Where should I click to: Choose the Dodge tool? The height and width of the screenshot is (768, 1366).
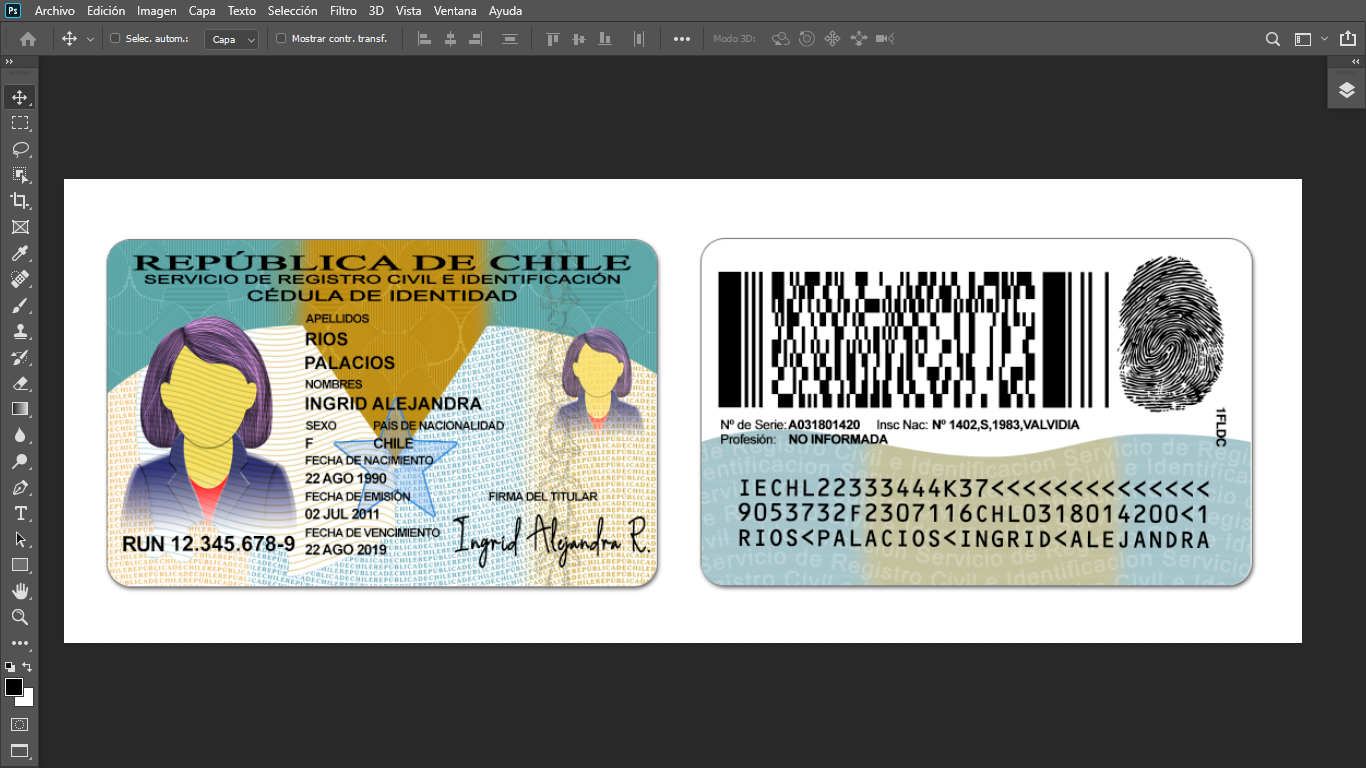click(x=19, y=461)
